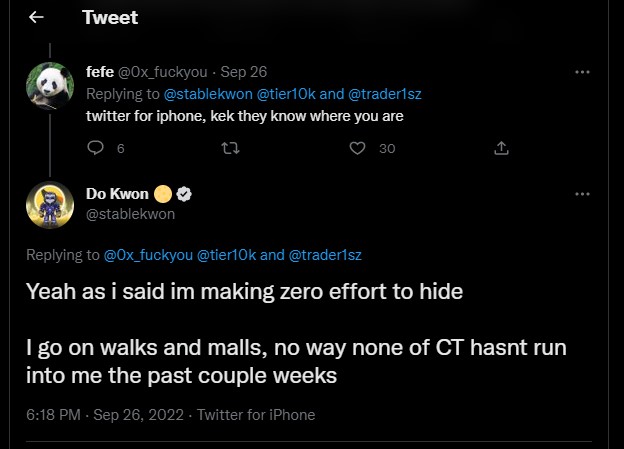Viewport: 624px width, 449px height.
Task: Like fefe's tweet with heart icon
Action: tap(357, 148)
